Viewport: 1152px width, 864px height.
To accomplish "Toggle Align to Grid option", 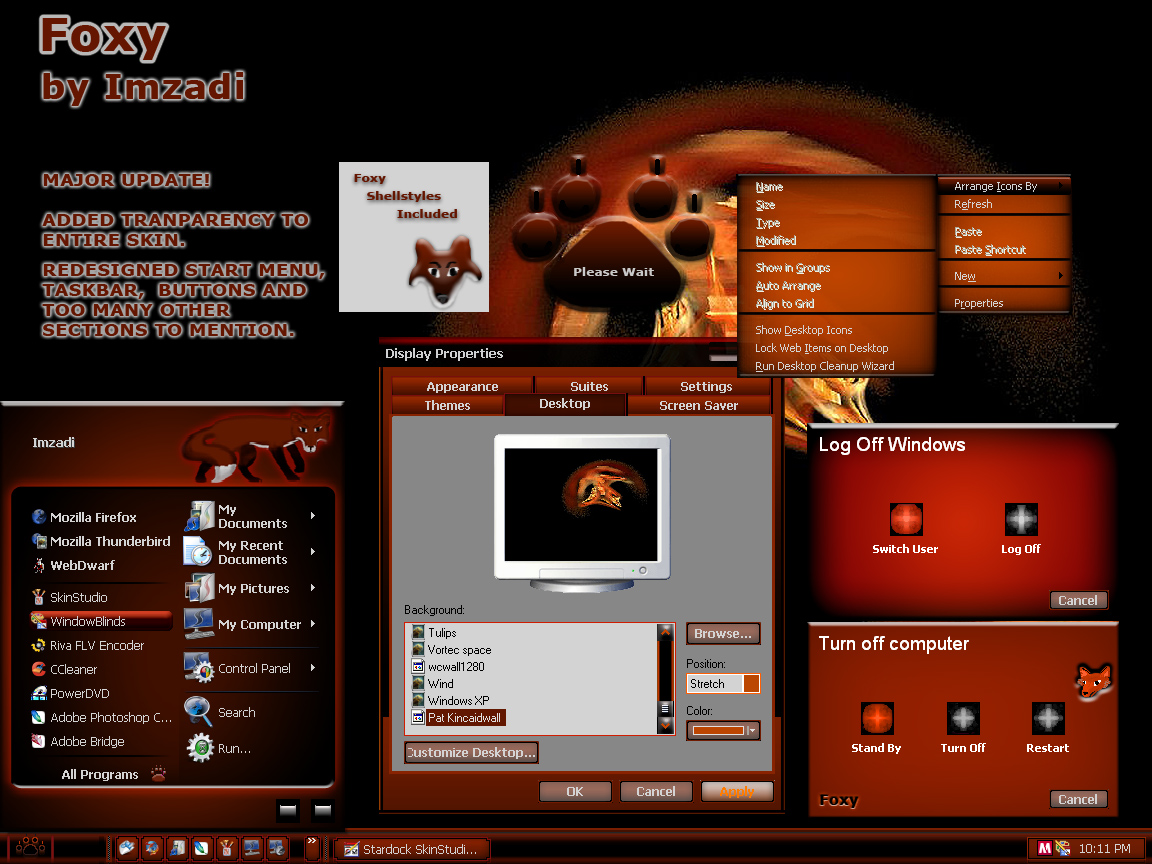I will pos(785,303).
